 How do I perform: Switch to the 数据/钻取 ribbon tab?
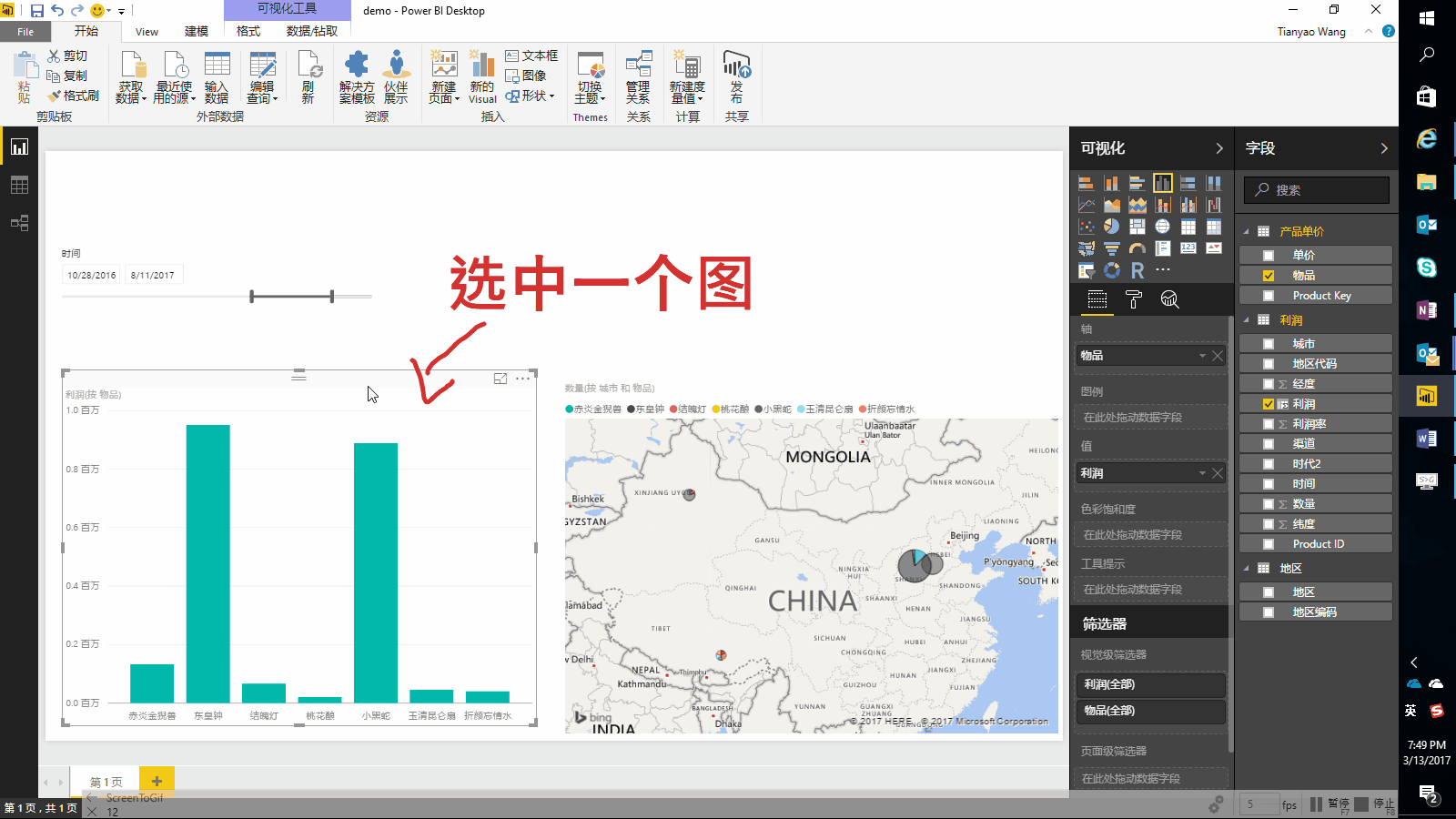pos(312,31)
